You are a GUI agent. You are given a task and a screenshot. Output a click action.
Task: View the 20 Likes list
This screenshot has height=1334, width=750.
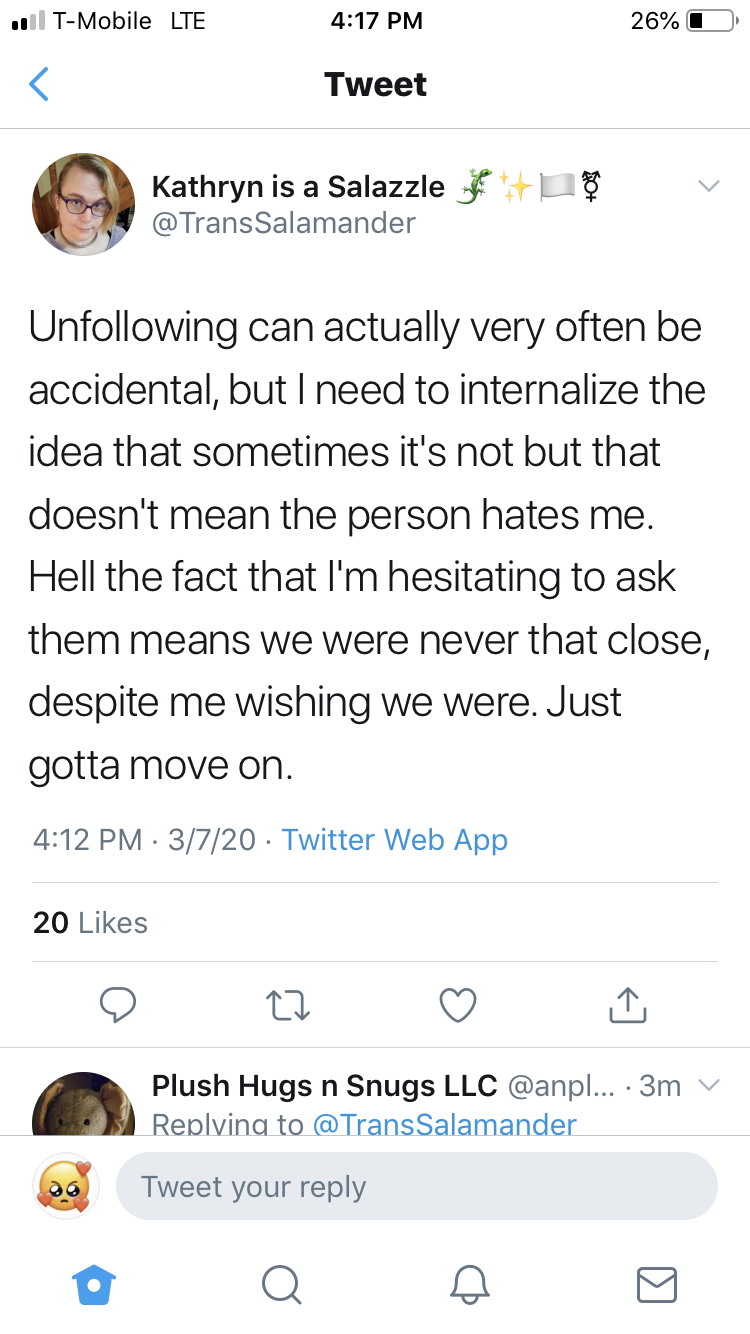[90, 922]
